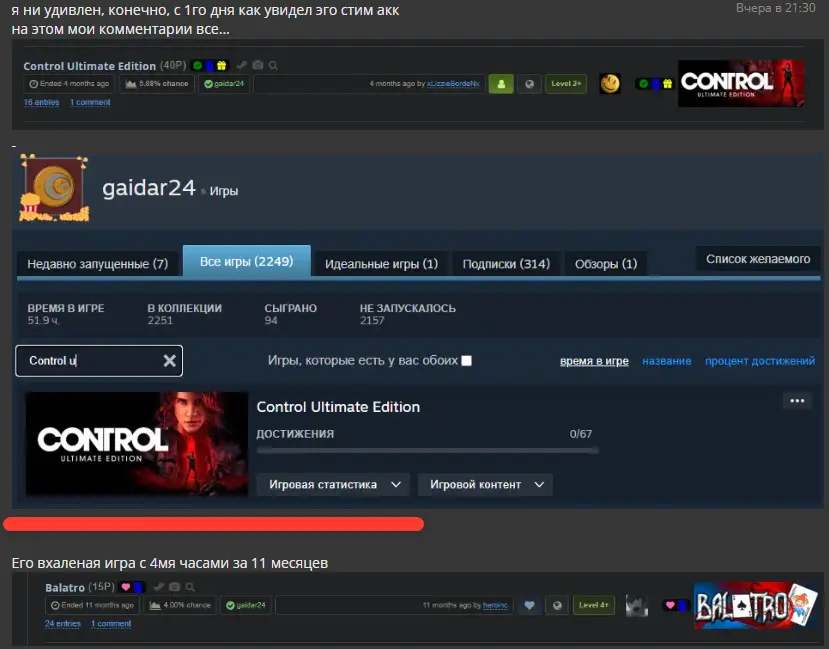Open Steam store icon beside Balatro title
Screen dimensions: 829x649
(158, 587)
